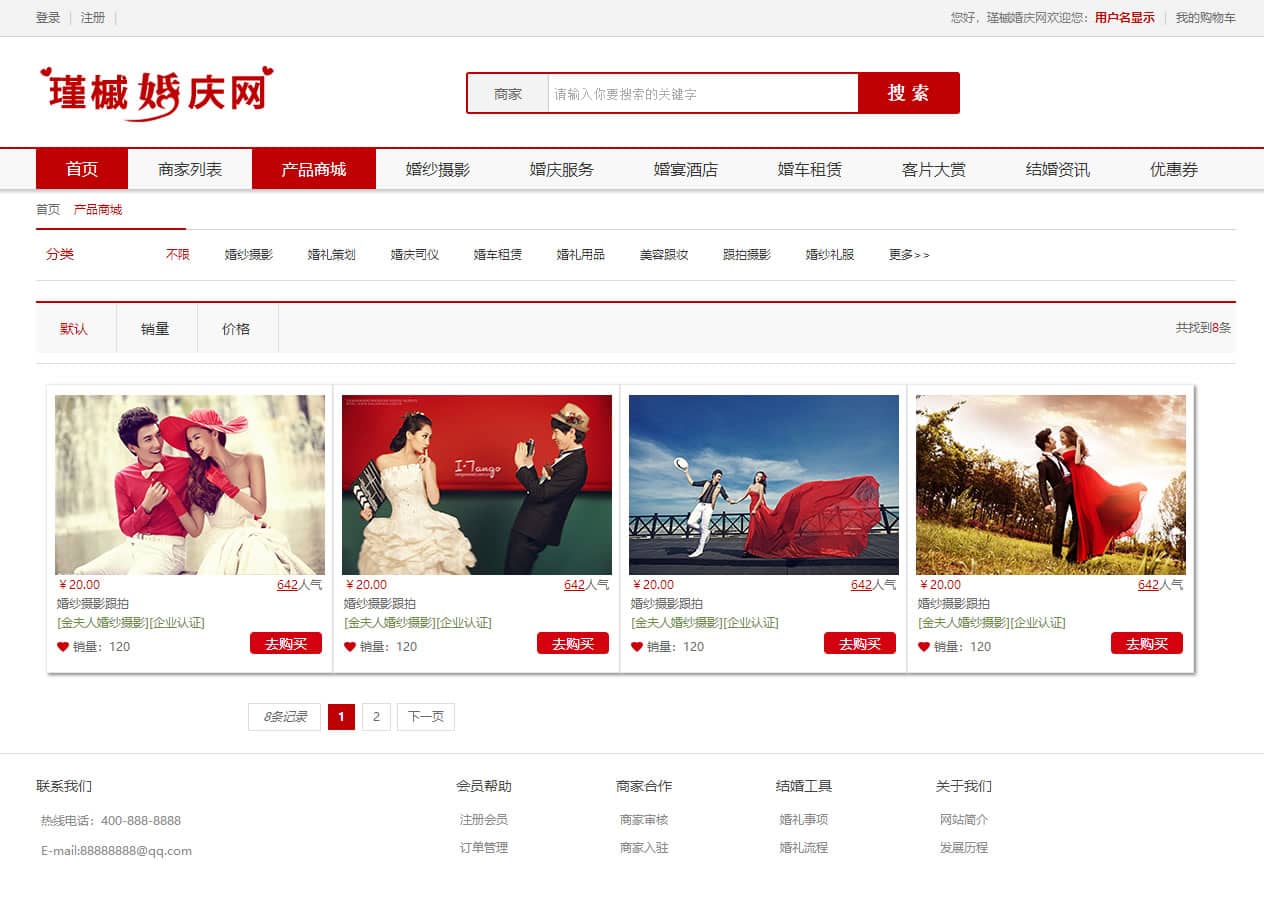Click 去购买 on the first product
Image resolution: width=1264 pixels, height=917 pixels.
point(286,644)
